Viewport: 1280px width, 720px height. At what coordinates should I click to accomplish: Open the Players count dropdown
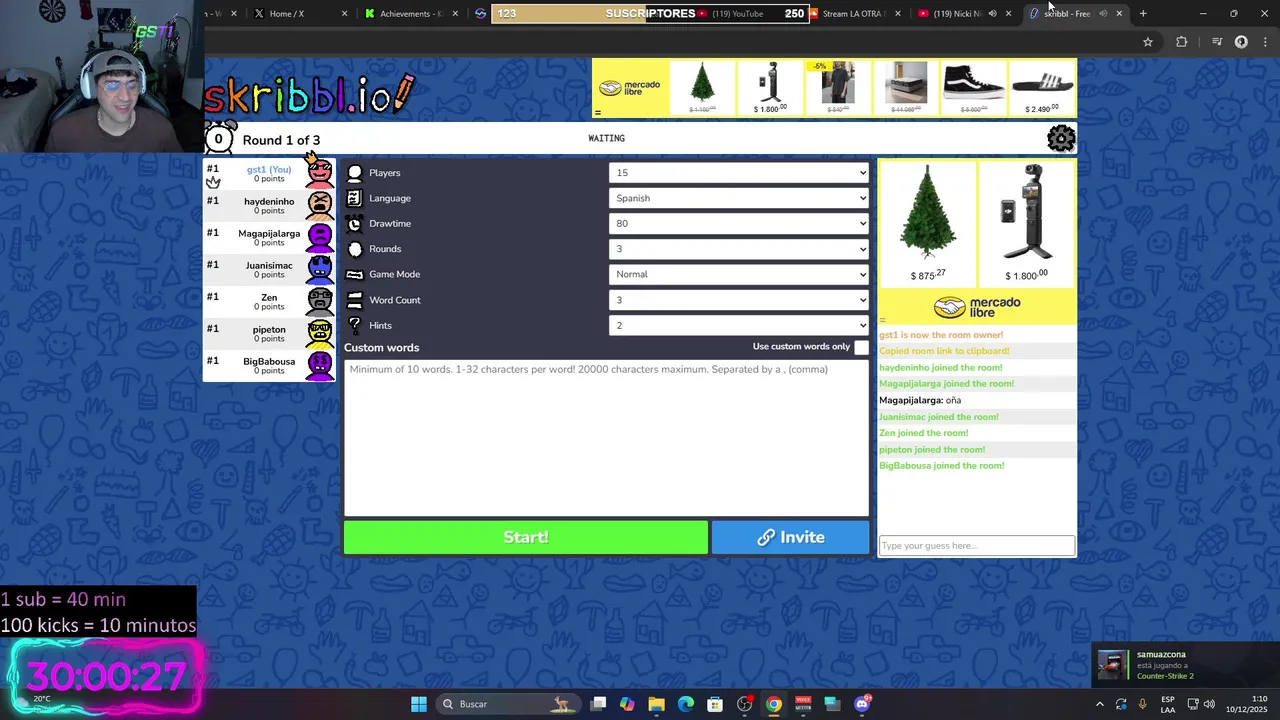739,173
